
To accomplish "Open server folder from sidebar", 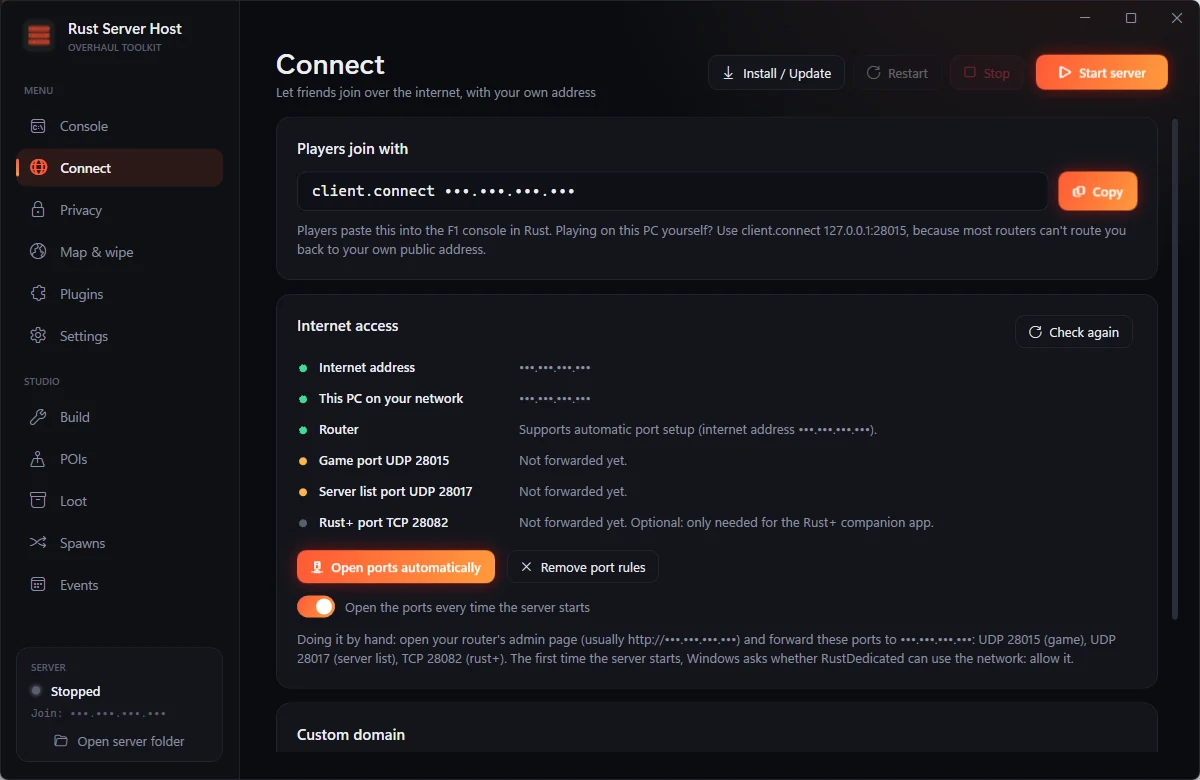I will [x=119, y=741].
